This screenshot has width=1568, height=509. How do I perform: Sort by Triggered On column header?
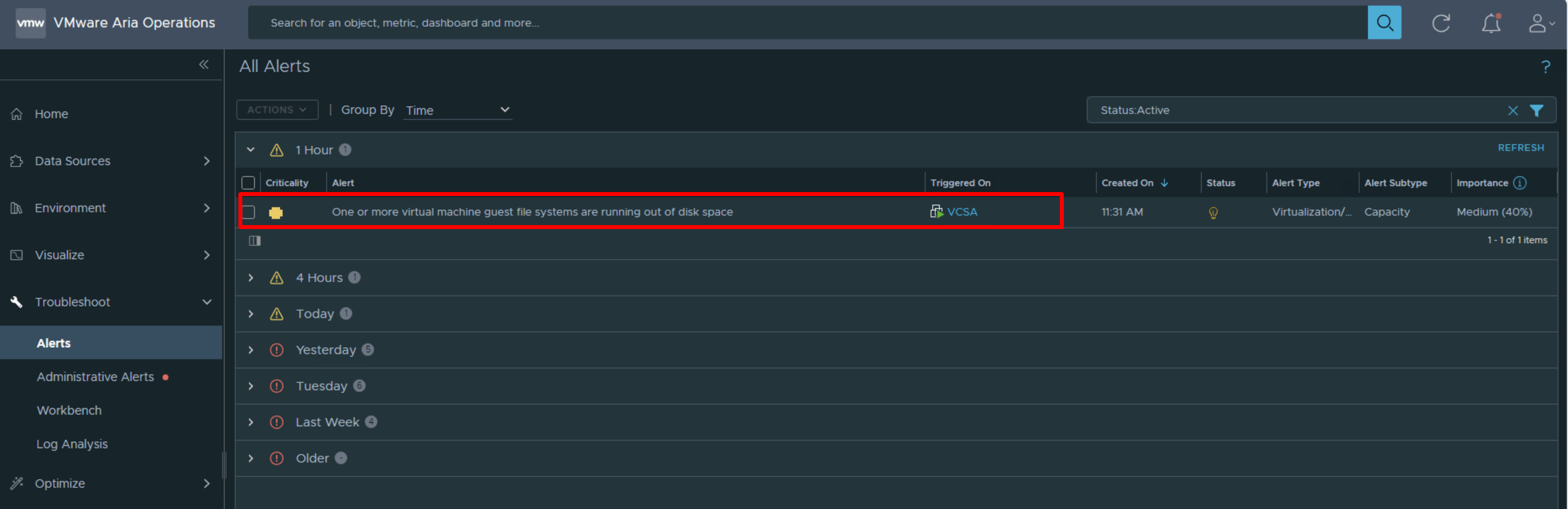(960, 183)
